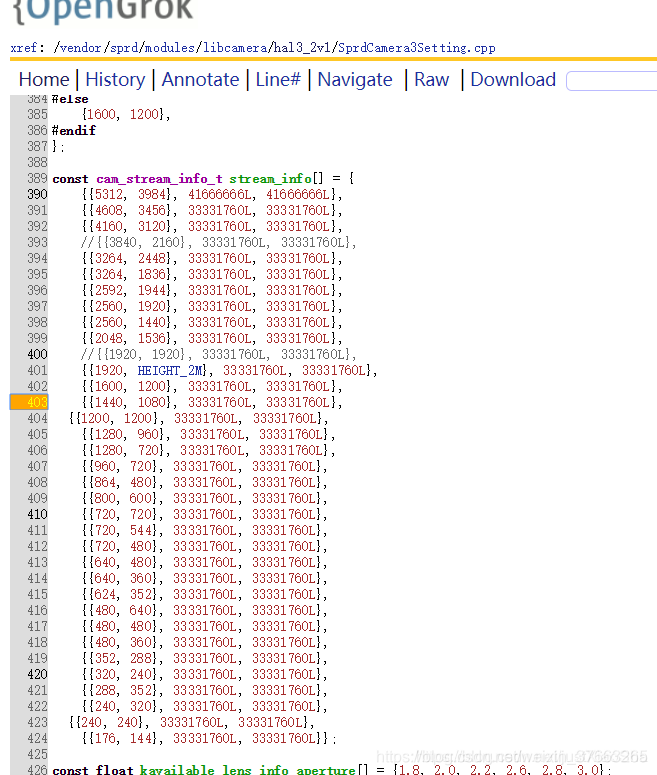Click the OpenGrok logo
The image size is (657, 775).
pyautogui.click(x=103, y=10)
